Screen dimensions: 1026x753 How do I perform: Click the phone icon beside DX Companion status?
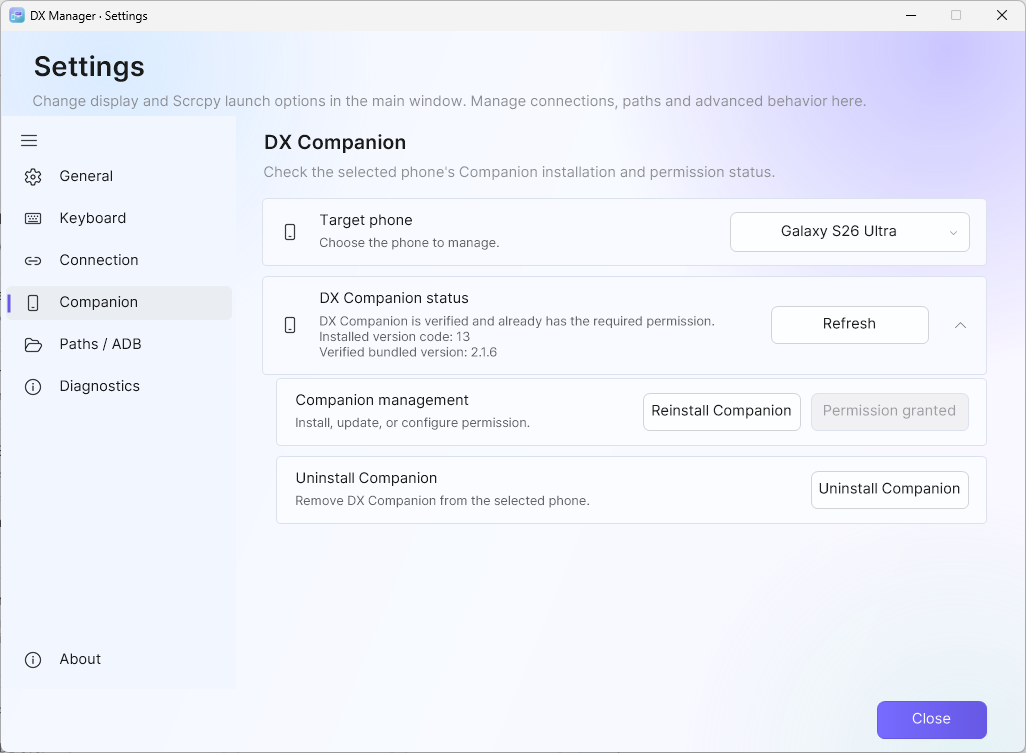[x=290, y=325]
